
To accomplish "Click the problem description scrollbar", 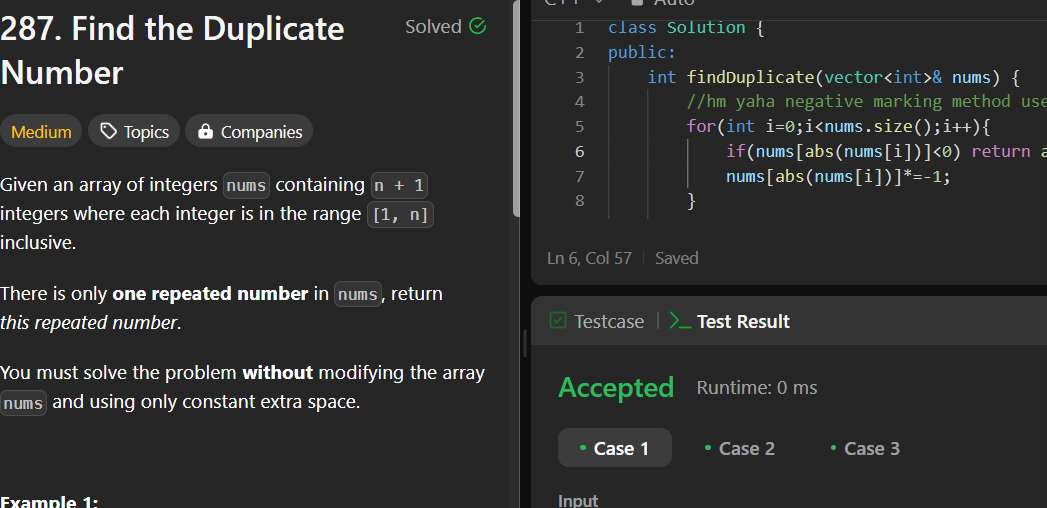I will (515, 107).
